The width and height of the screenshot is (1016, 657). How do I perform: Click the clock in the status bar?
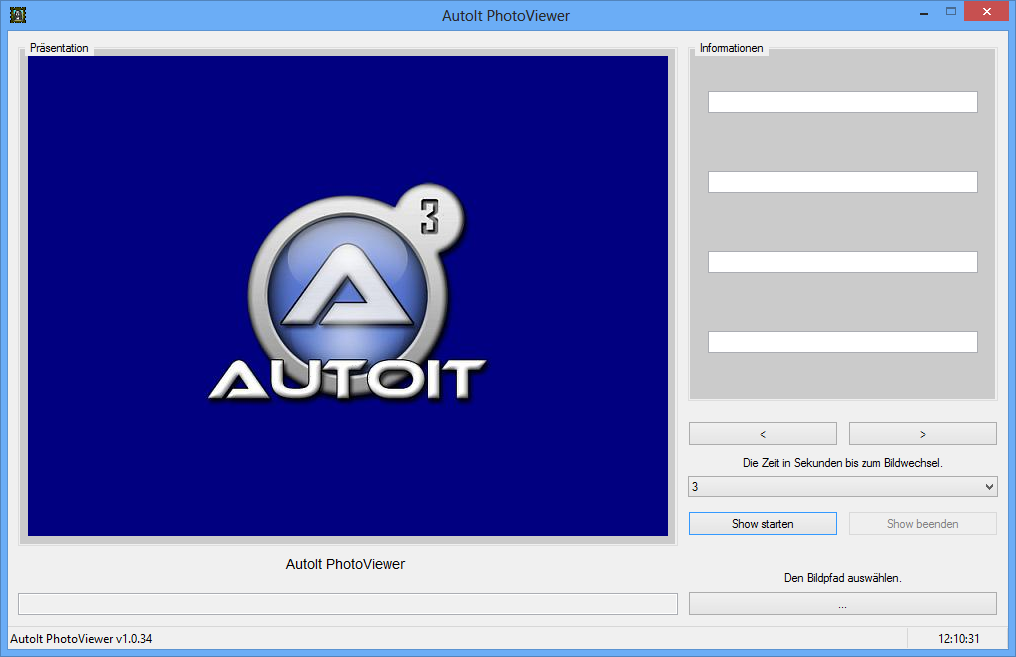click(x=958, y=639)
